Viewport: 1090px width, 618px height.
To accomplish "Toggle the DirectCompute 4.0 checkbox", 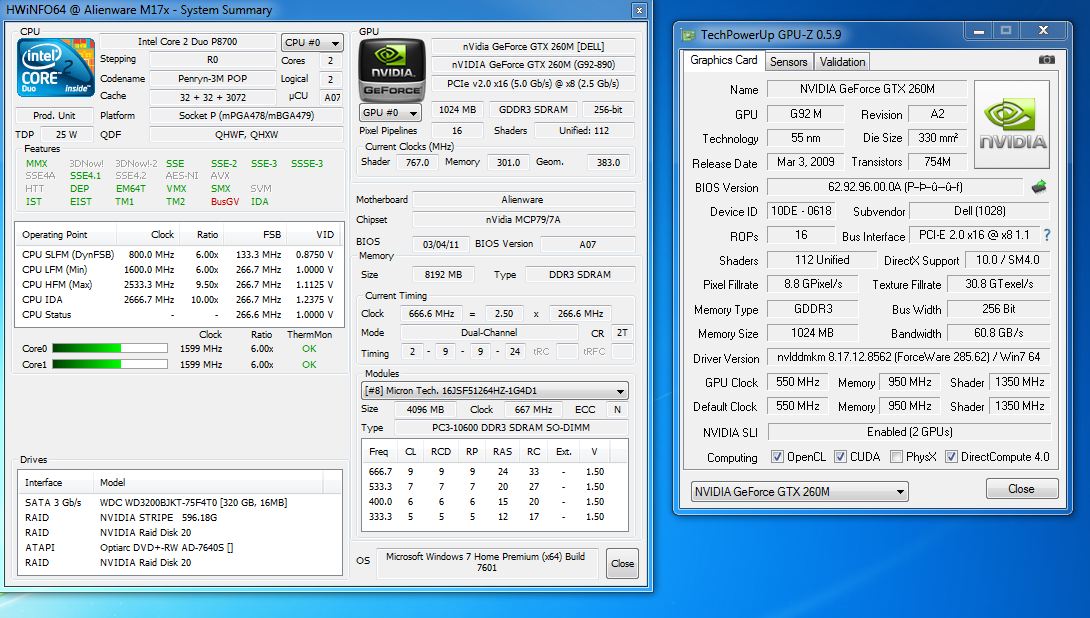I will click(952, 457).
